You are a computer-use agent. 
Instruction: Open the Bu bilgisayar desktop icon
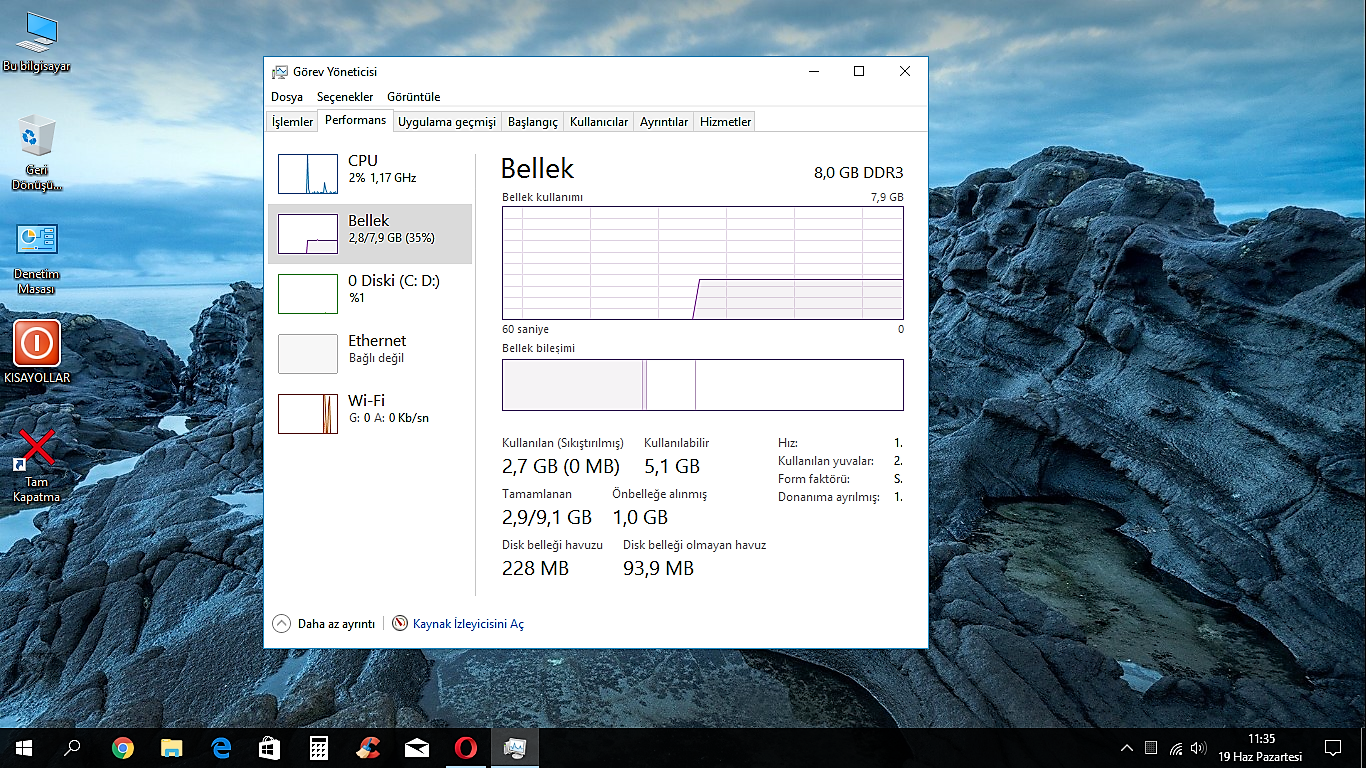point(37,42)
